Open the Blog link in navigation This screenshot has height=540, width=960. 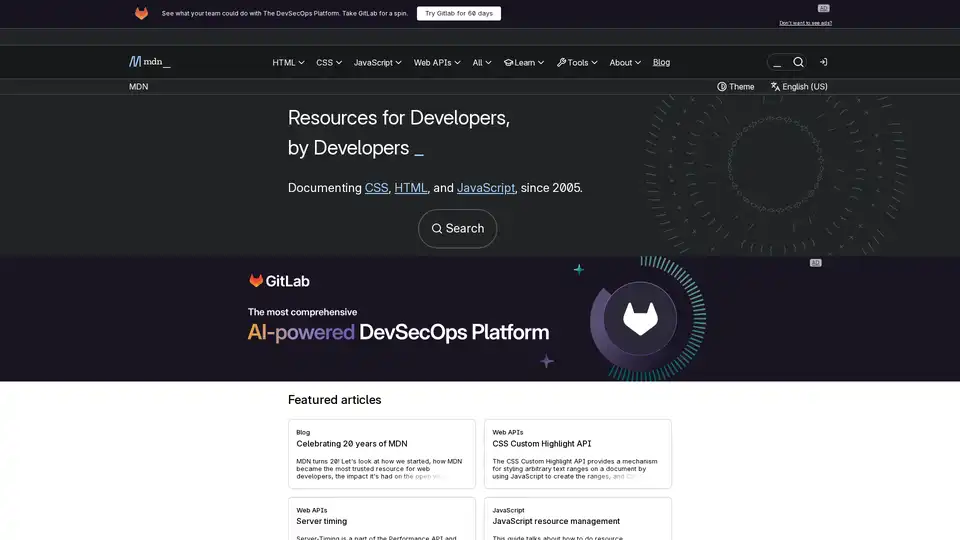coord(661,62)
